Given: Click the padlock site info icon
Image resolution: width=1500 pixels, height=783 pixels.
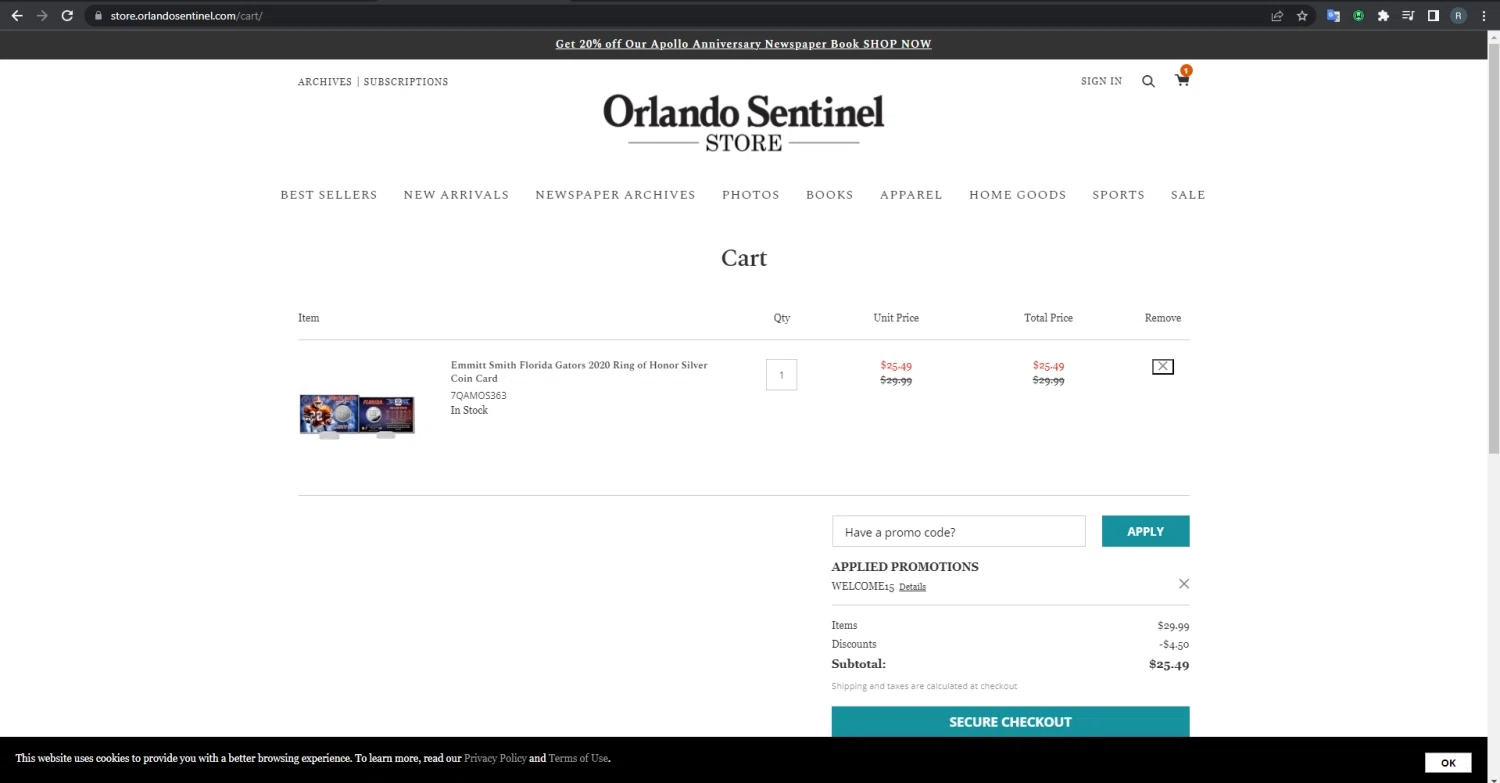Looking at the screenshot, I should 98,16.
